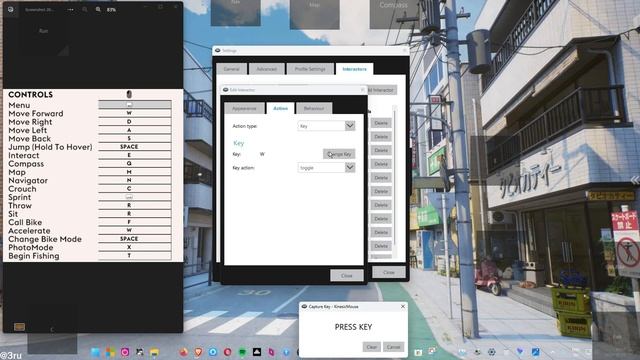The height and width of the screenshot is (360, 640).
Task: Click the Q key cell beside Compass
Action: (135, 163)
